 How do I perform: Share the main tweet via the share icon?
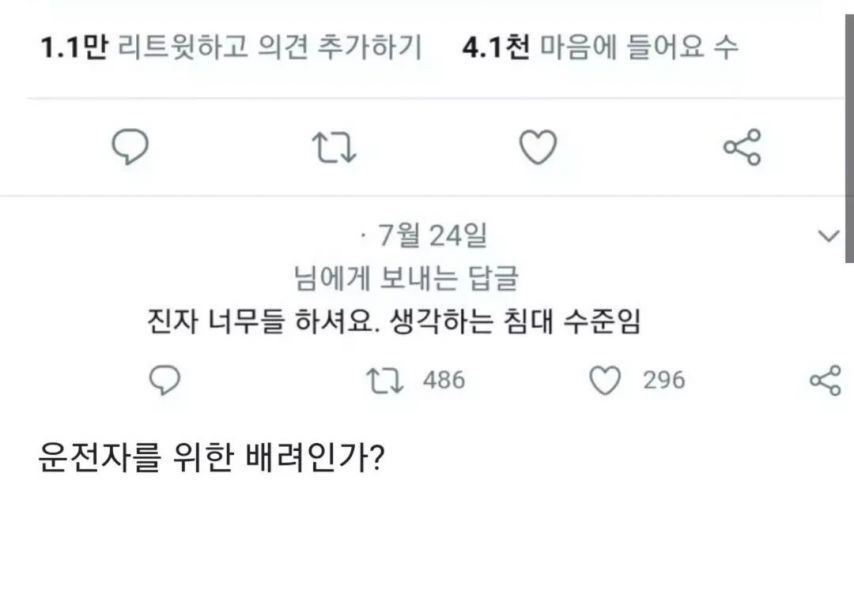click(x=741, y=148)
